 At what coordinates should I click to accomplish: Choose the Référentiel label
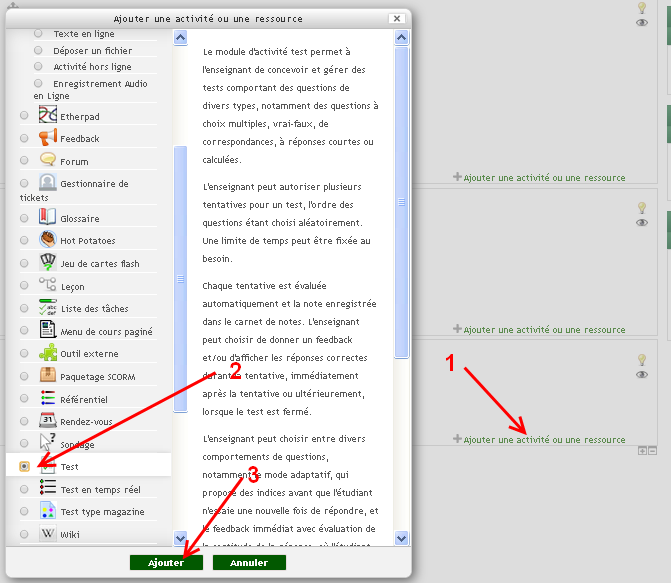[x=84, y=399]
